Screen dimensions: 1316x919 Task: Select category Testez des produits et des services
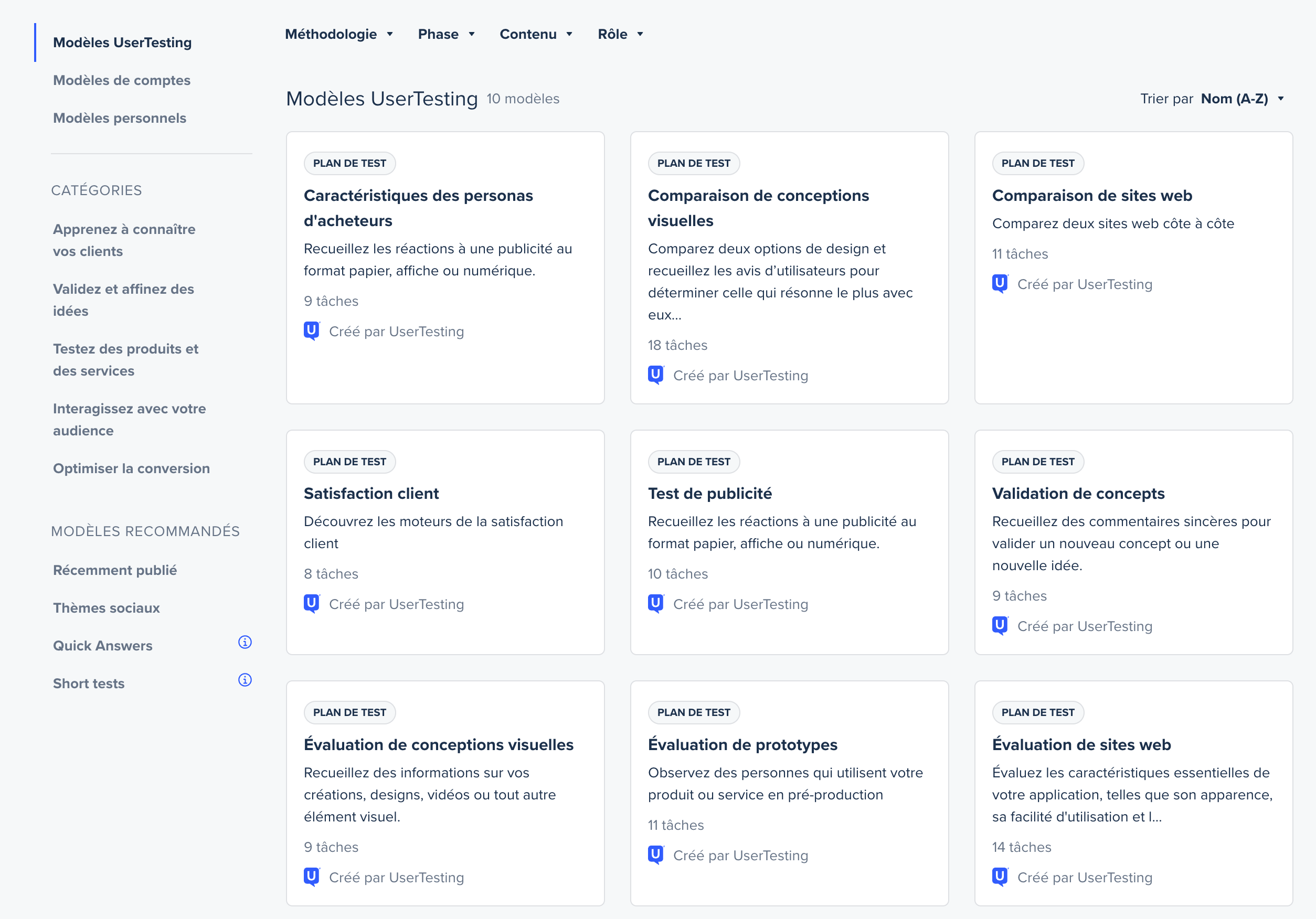coord(125,360)
